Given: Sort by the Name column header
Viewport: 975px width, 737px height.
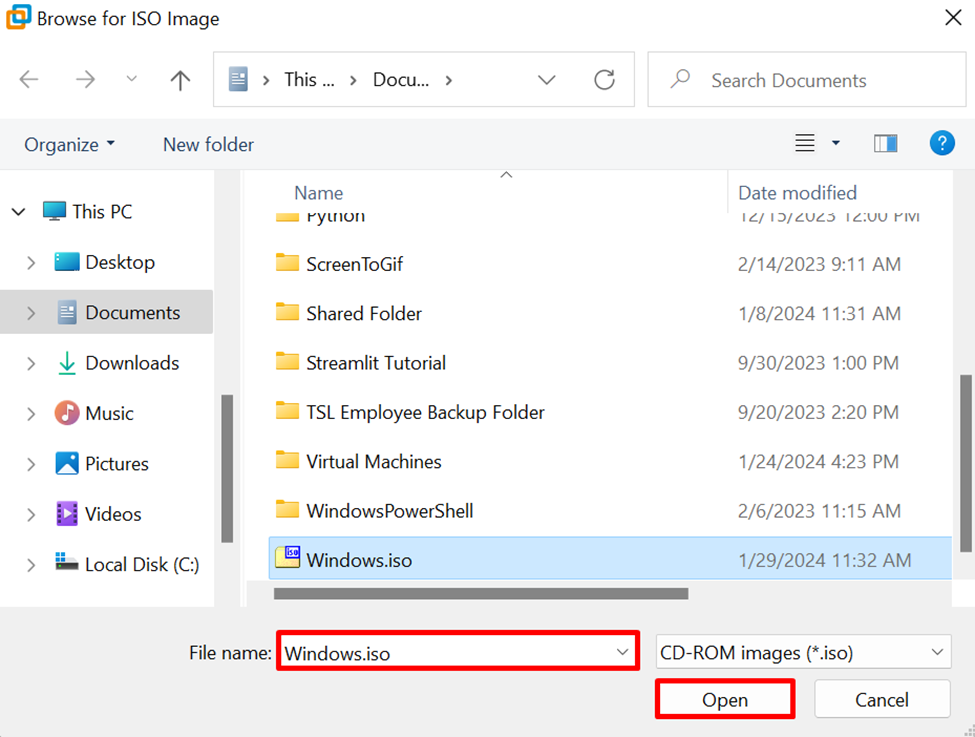Looking at the screenshot, I should click(318, 193).
